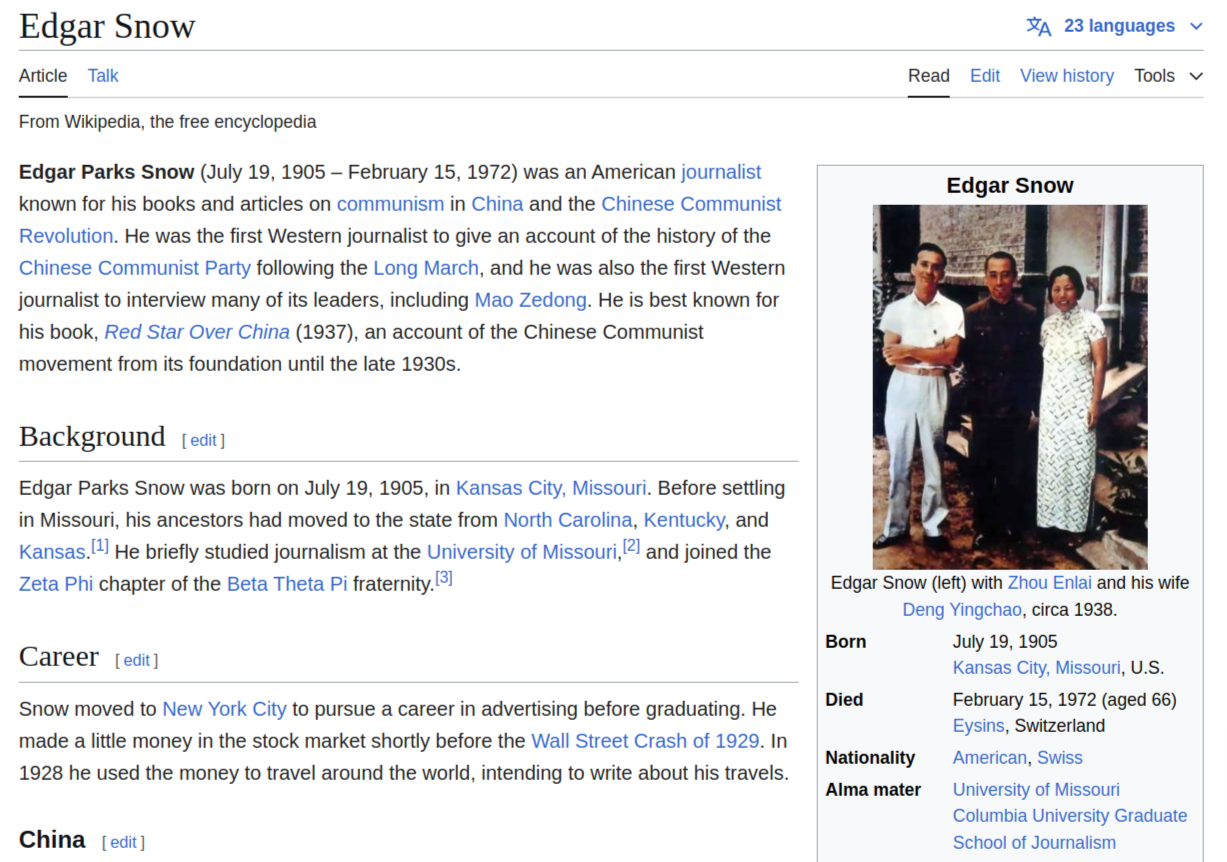Viewport: 1227px width, 862px height.
Task: Enlarge the Edgar Snow infobox photo
Action: [x=1010, y=387]
